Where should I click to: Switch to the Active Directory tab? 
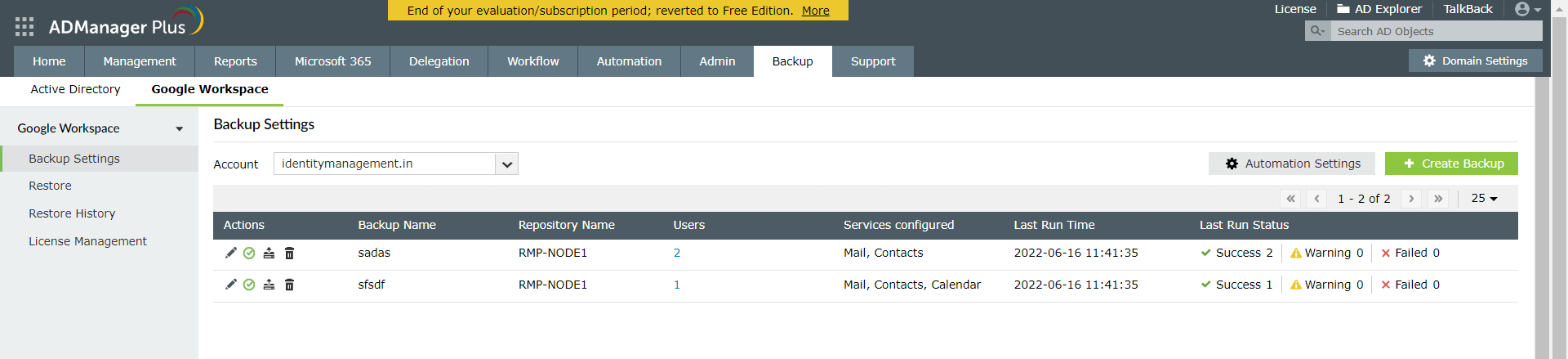(75, 89)
